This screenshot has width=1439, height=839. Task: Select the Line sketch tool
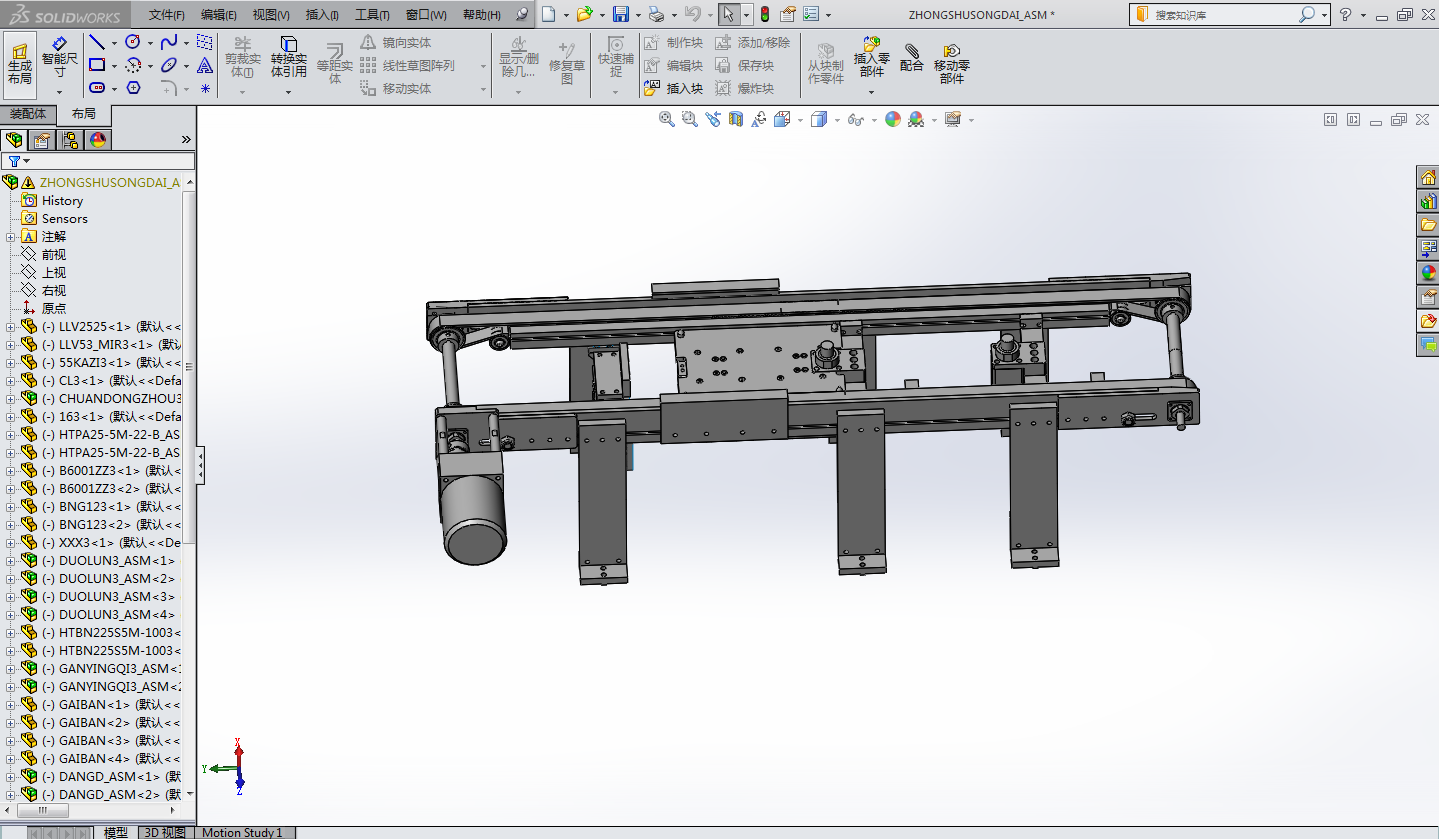97,42
